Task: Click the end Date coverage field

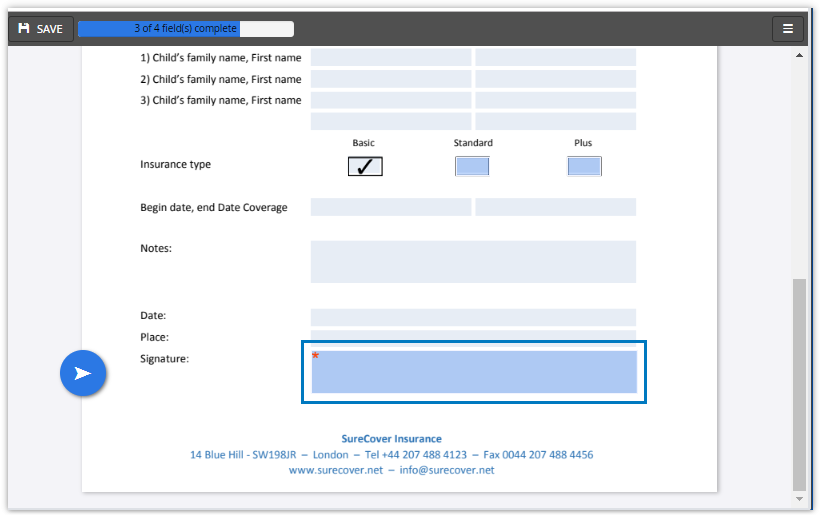Action: (x=555, y=207)
